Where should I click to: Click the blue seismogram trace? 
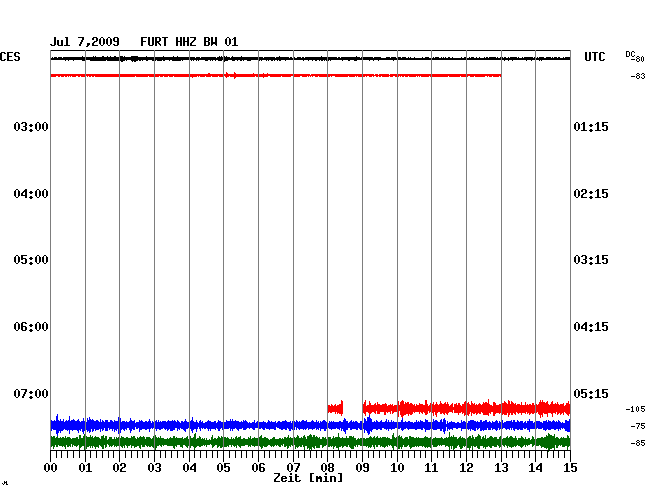point(310,425)
